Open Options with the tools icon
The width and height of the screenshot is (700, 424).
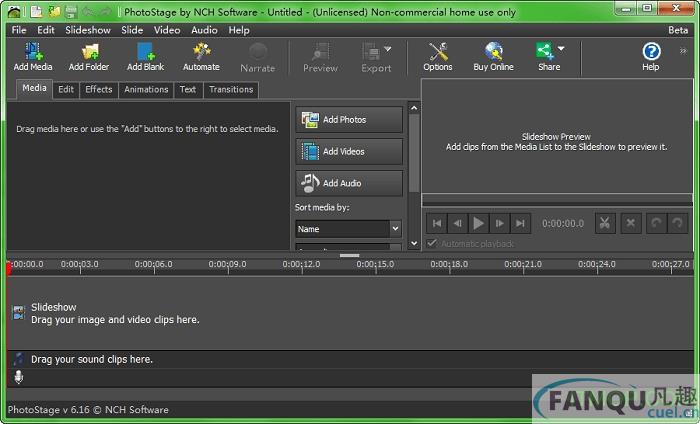[438, 52]
